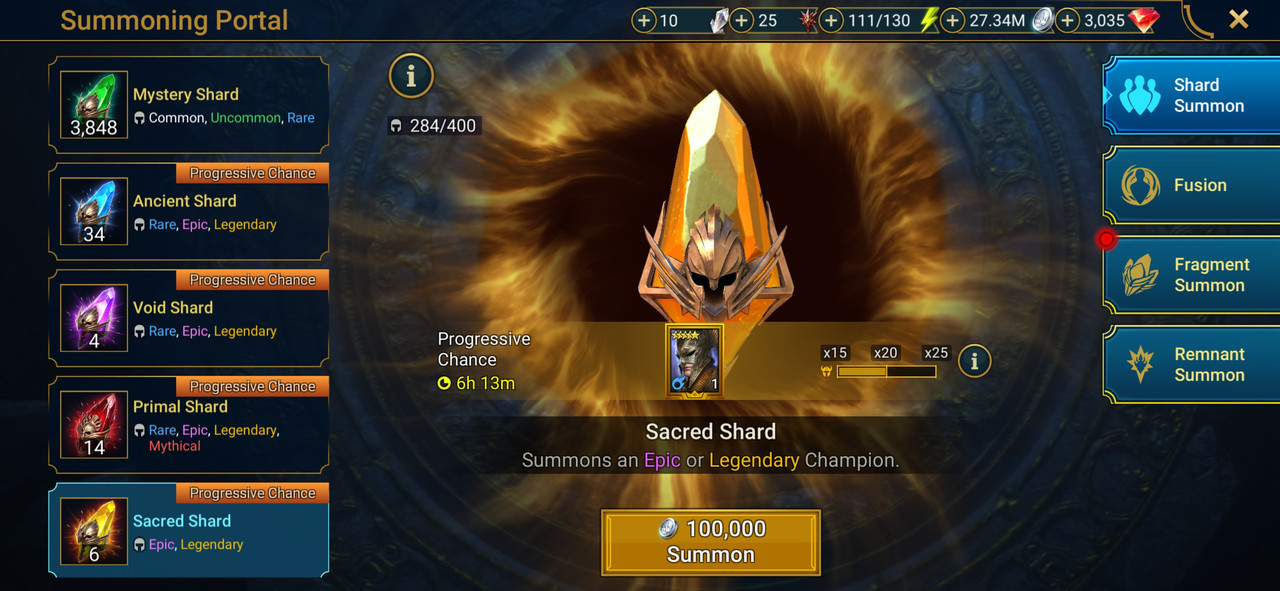Tap the plus icon next to 10

[x=644, y=20]
